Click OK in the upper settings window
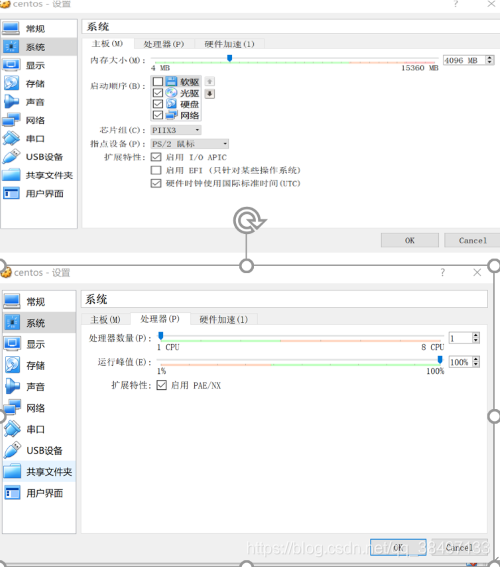Screen dimensions: 500x567 [x=410, y=240]
